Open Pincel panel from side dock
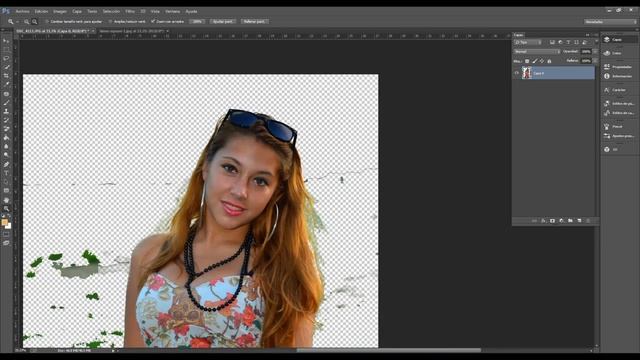This screenshot has height=360, width=640. tap(618, 127)
